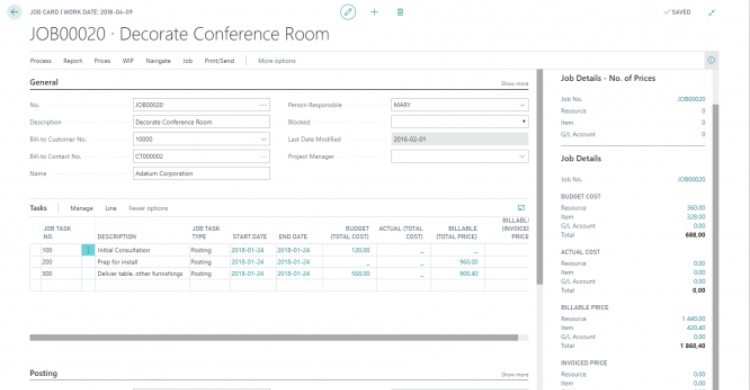This screenshot has height=390, width=750.
Task: Open the Navigate menu
Action: coord(158,61)
